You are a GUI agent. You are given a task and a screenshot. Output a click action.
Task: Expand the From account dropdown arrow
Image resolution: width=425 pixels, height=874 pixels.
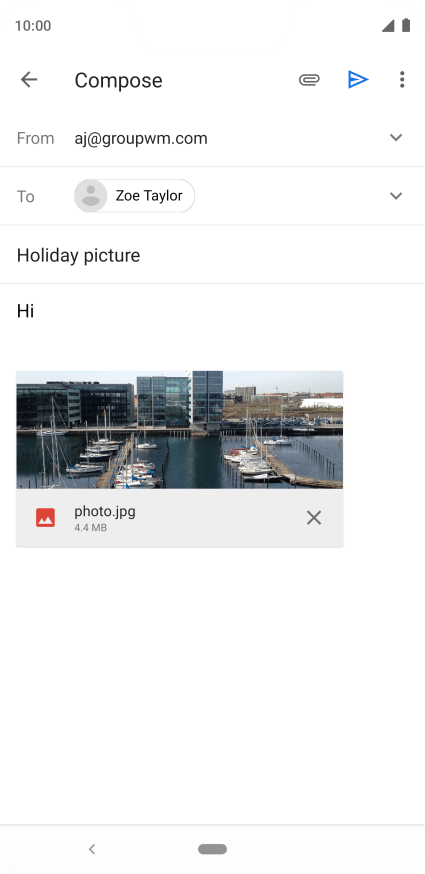coord(396,138)
